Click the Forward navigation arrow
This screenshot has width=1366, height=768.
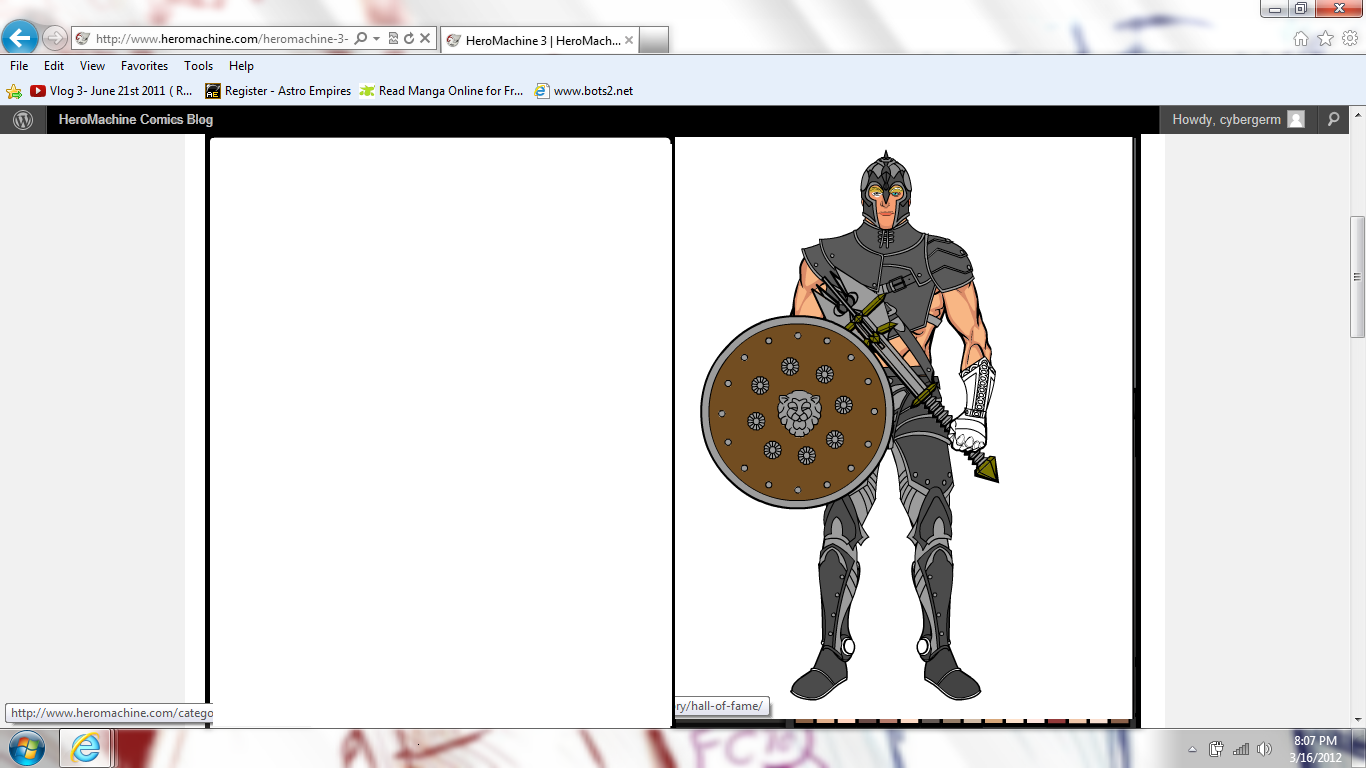coord(55,39)
